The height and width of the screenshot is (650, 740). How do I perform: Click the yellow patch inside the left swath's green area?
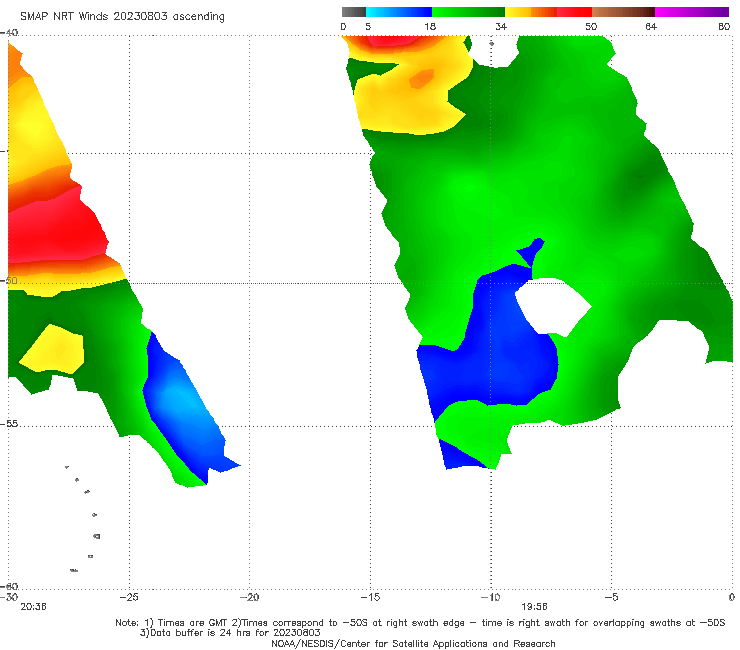tap(54, 349)
